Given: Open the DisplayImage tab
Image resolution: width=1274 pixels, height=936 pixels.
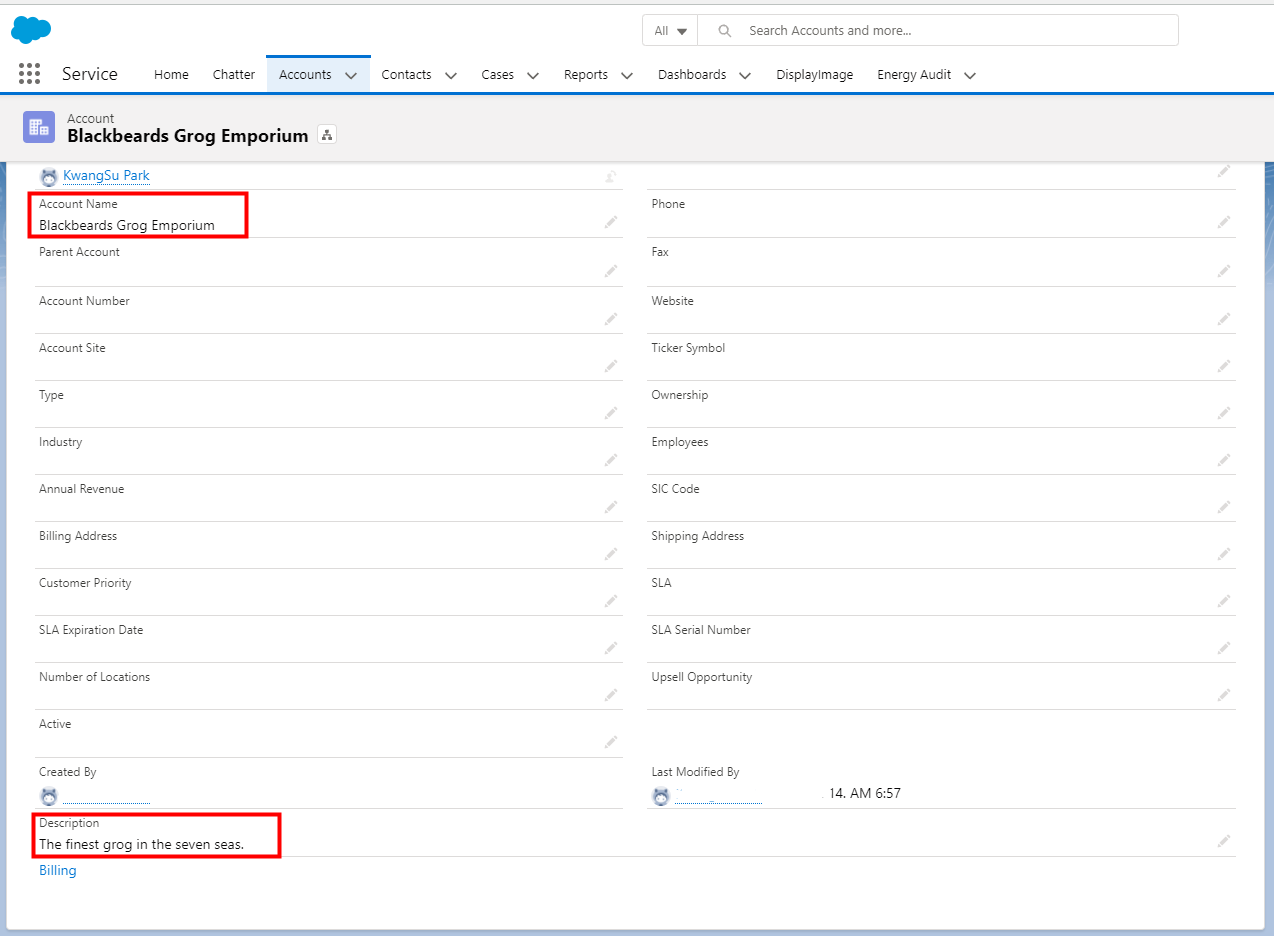Looking at the screenshot, I should pos(815,75).
